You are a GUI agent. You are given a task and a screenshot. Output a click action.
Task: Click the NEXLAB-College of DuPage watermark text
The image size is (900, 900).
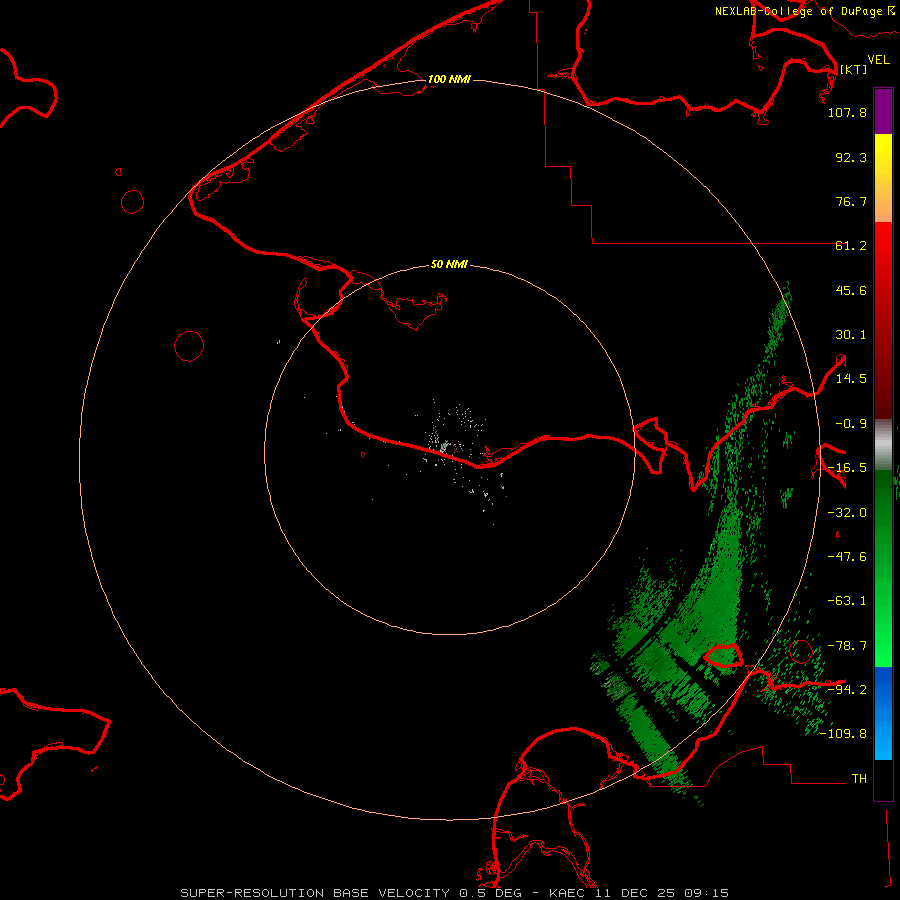(x=804, y=11)
